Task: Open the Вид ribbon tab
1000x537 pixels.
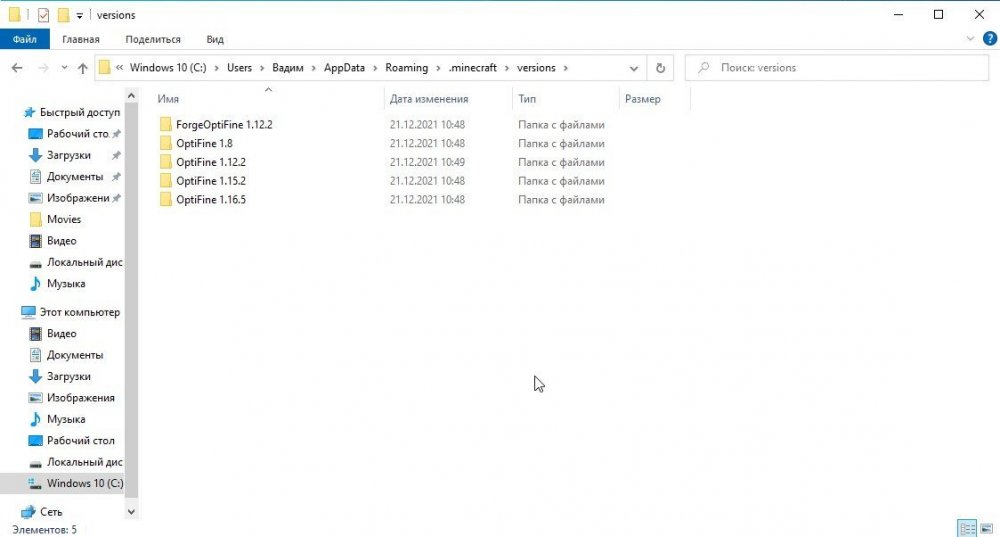Action: pyautogui.click(x=215, y=39)
